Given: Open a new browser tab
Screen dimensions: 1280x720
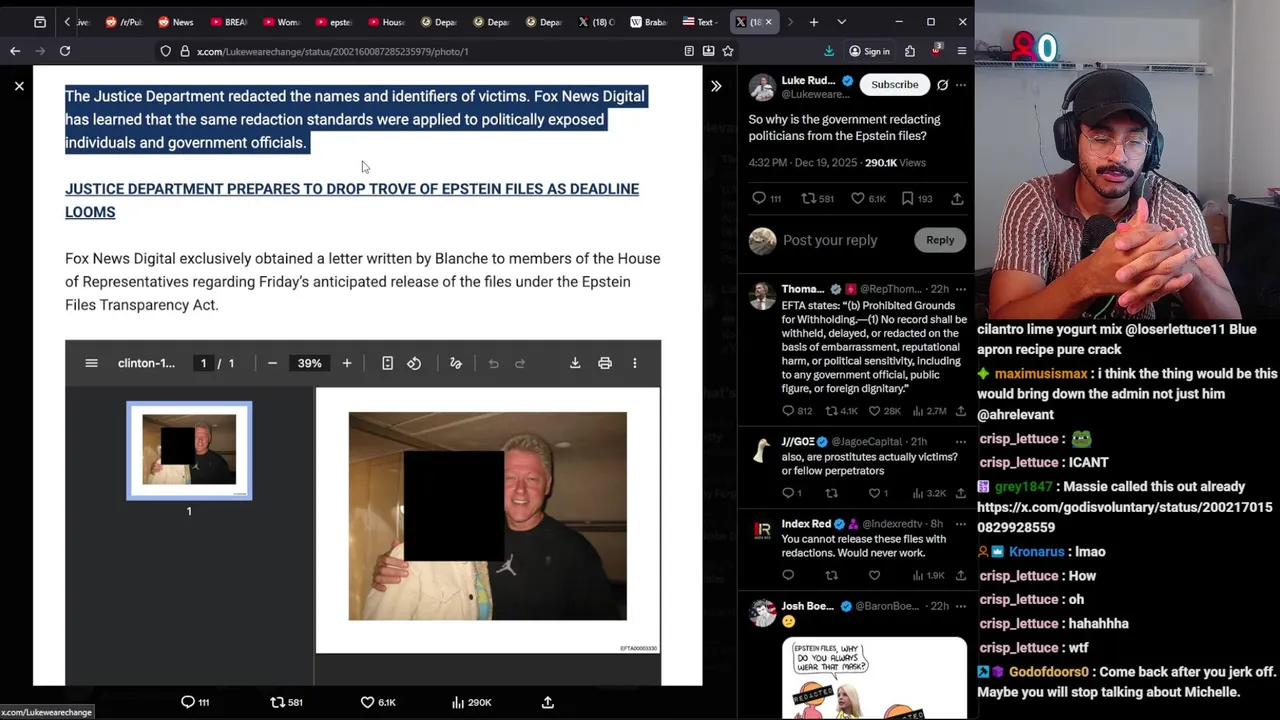Looking at the screenshot, I should pyautogui.click(x=814, y=22).
